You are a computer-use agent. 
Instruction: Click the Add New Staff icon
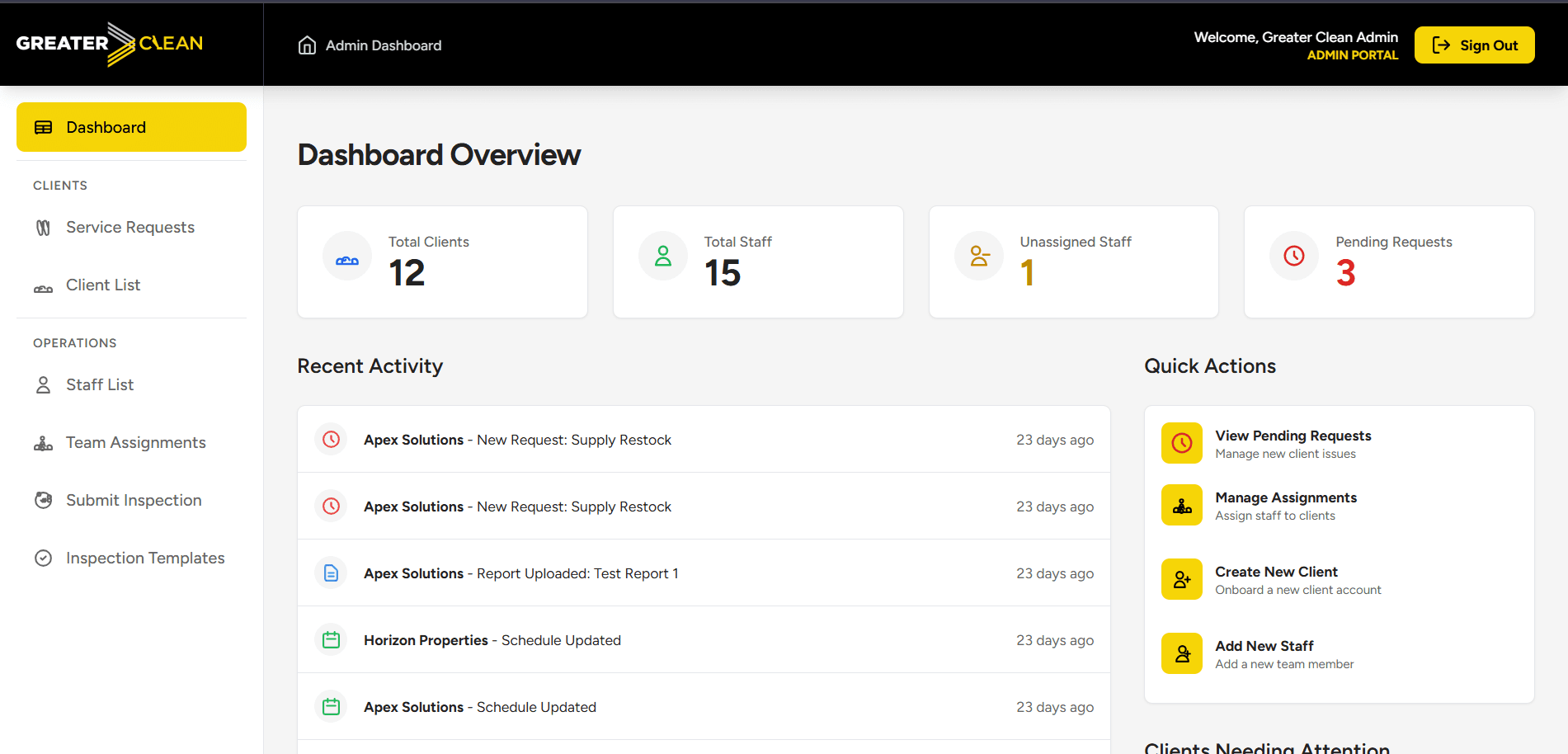1181,654
